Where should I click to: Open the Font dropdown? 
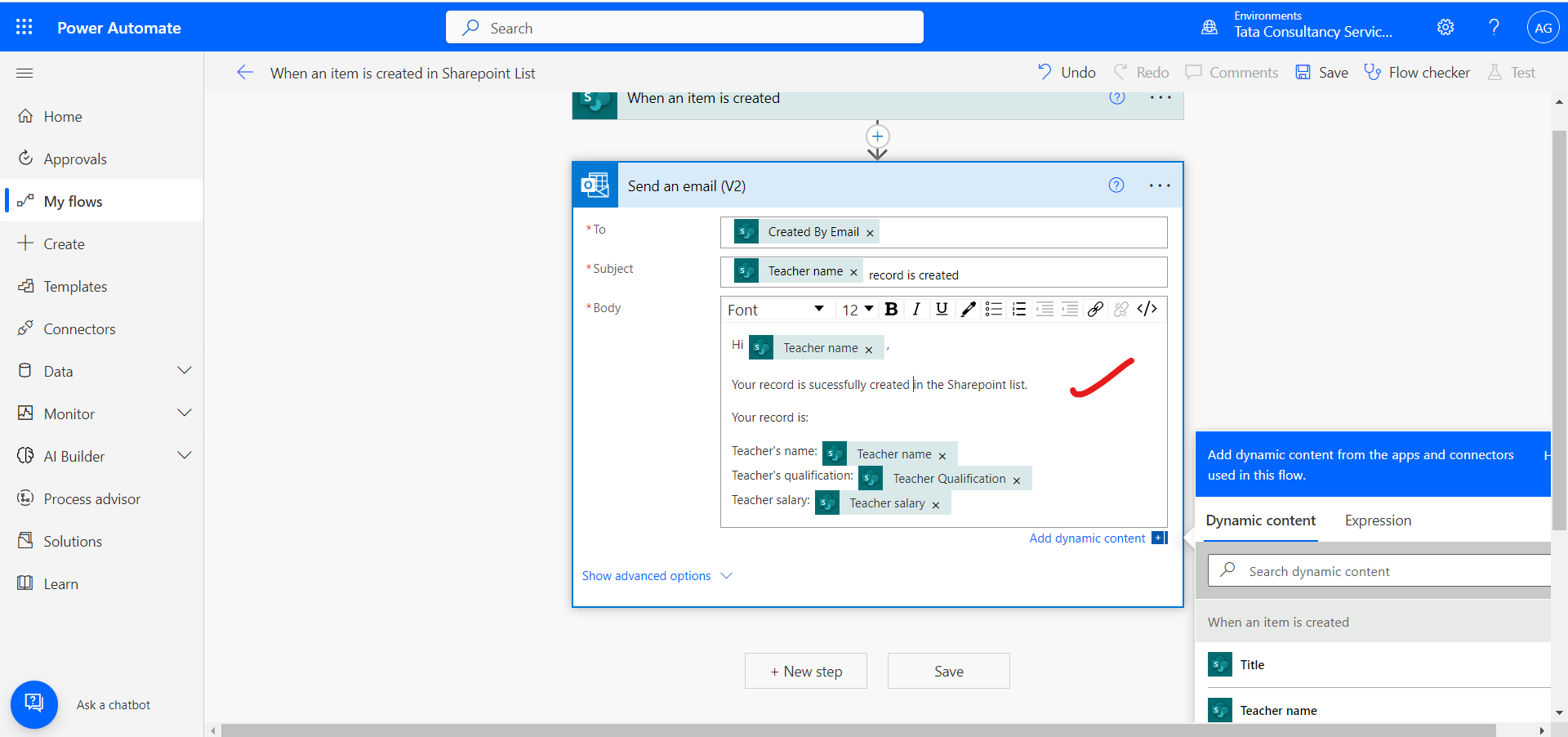[x=775, y=310]
